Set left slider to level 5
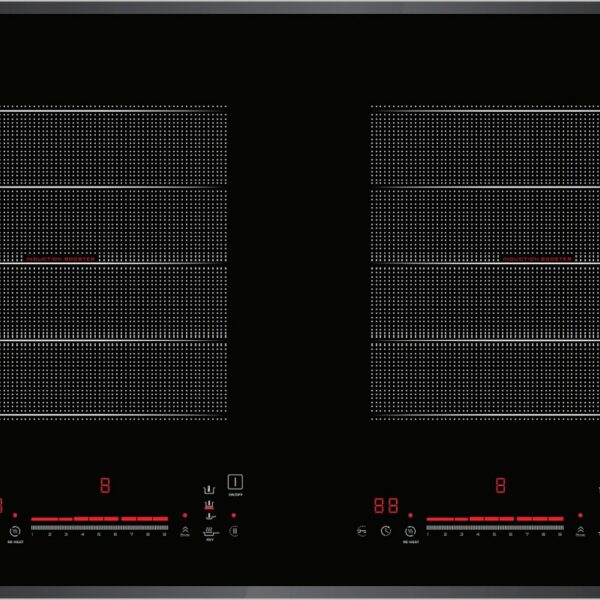This screenshot has height=600, width=600. (x=99, y=527)
